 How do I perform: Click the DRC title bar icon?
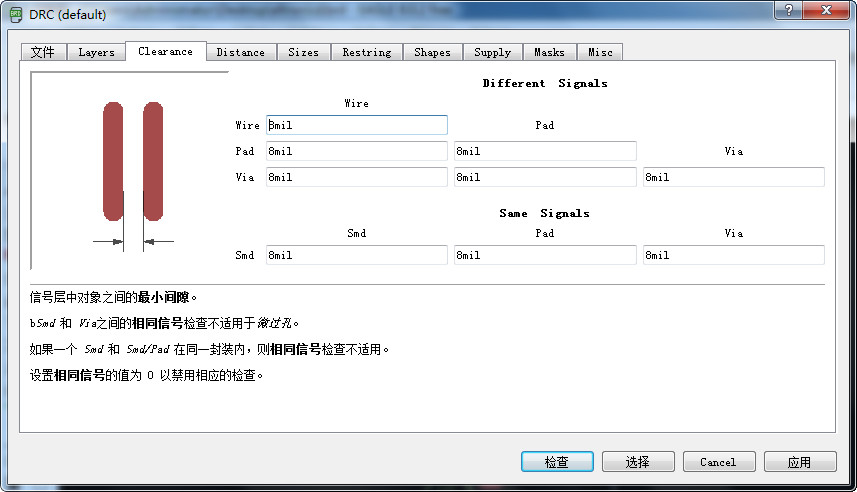tap(16, 15)
